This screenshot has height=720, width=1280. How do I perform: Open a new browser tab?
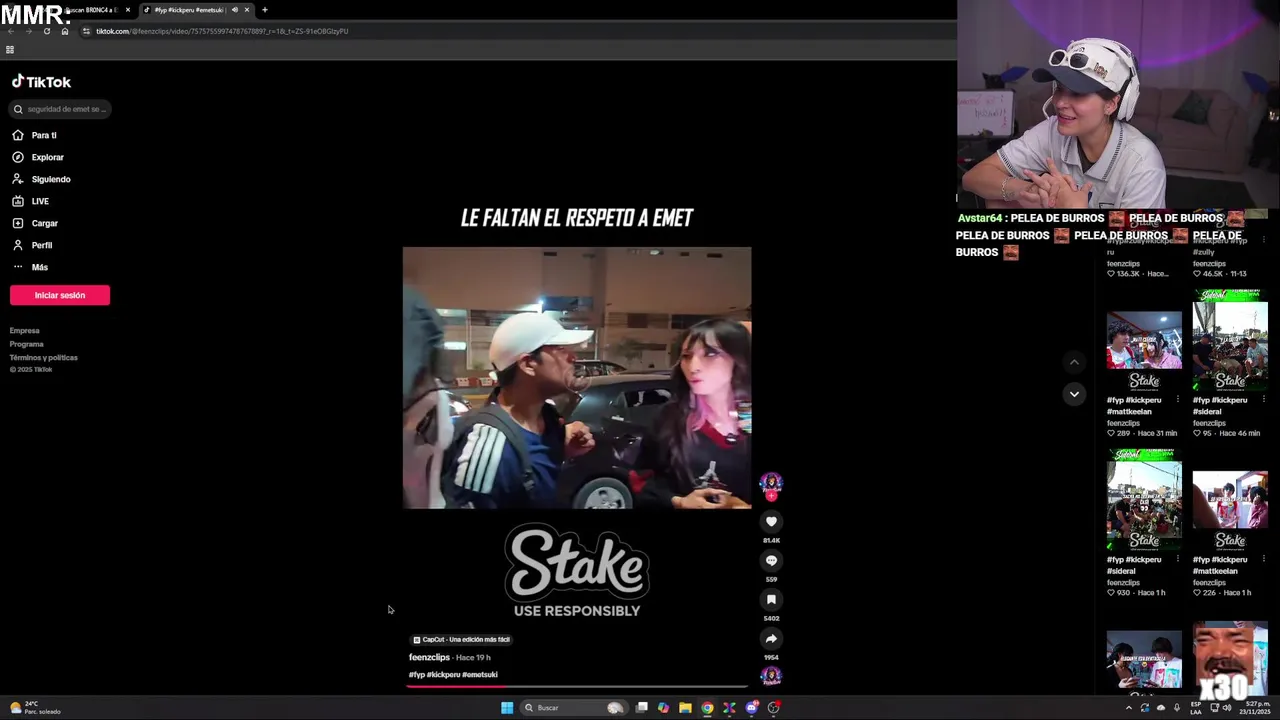(265, 10)
